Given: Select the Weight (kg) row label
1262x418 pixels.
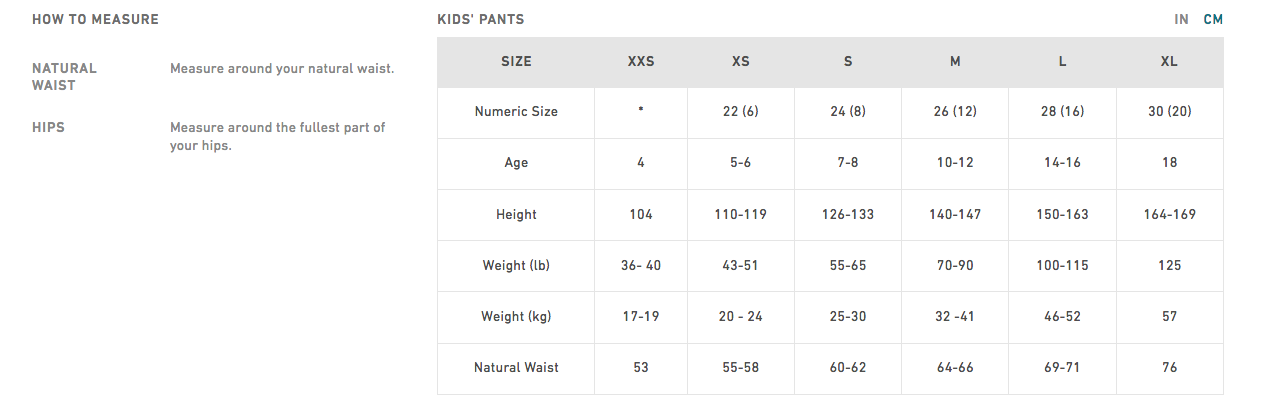Looking at the screenshot, I should click(x=516, y=316).
